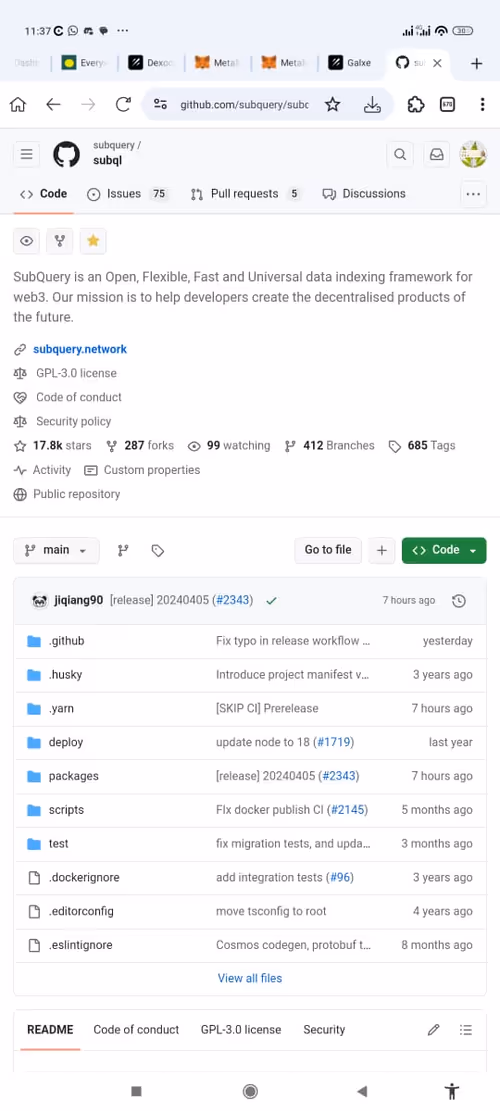Open the browser home page icon
The width and height of the screenshot is (500, 1111).
point(18,105)
